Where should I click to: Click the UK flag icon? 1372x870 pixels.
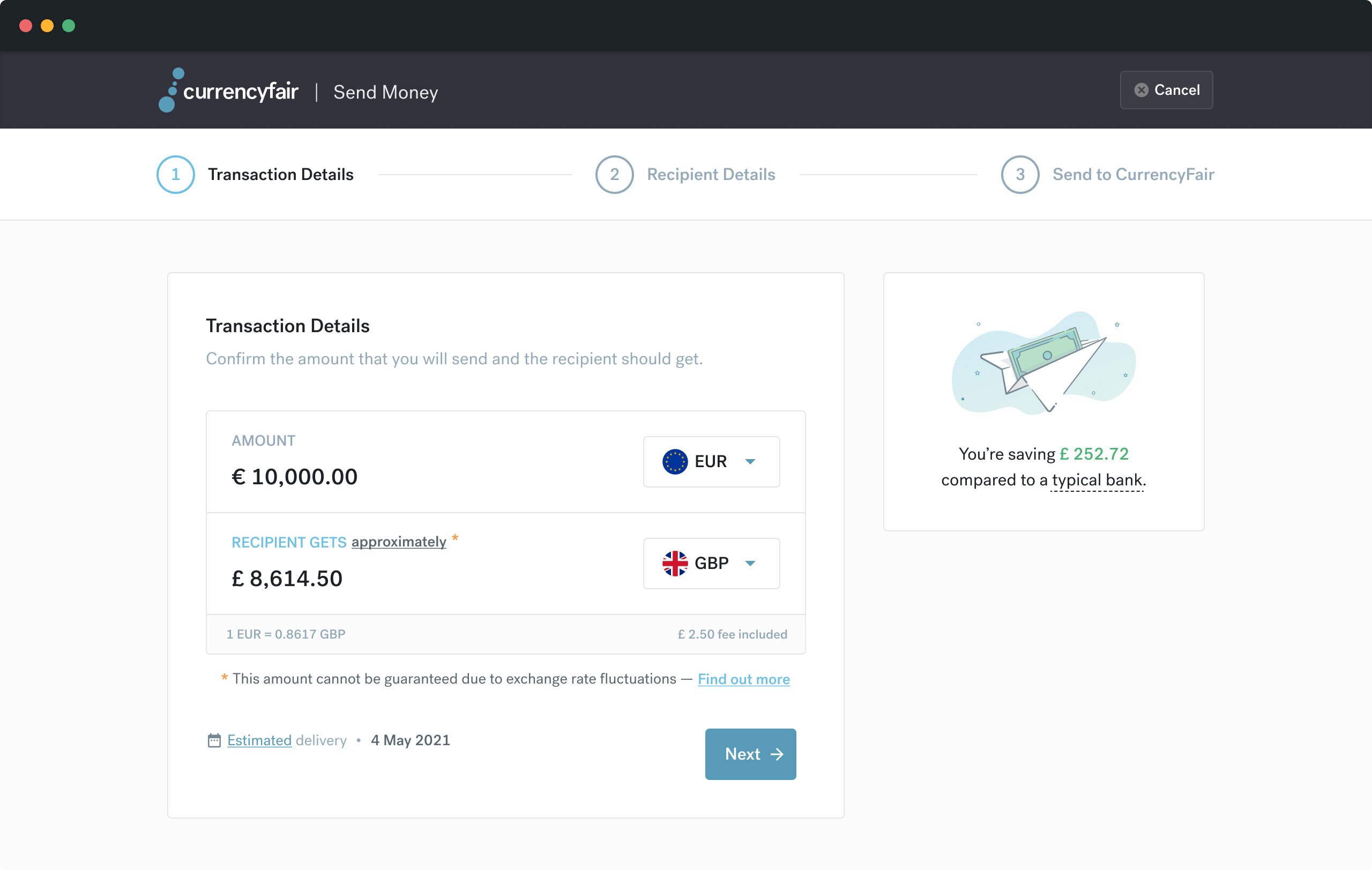tap(675, 563)
